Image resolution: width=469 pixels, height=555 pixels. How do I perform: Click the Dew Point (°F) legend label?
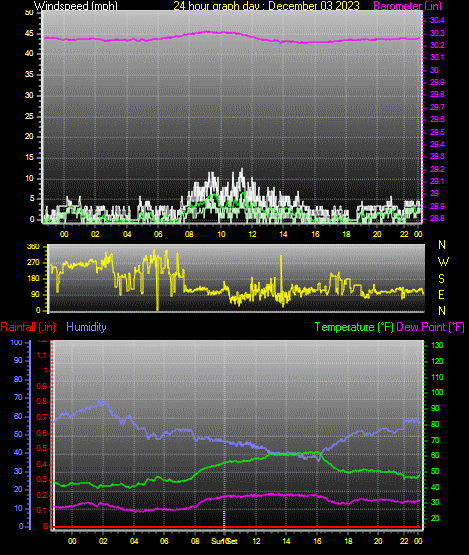(430, 327)
